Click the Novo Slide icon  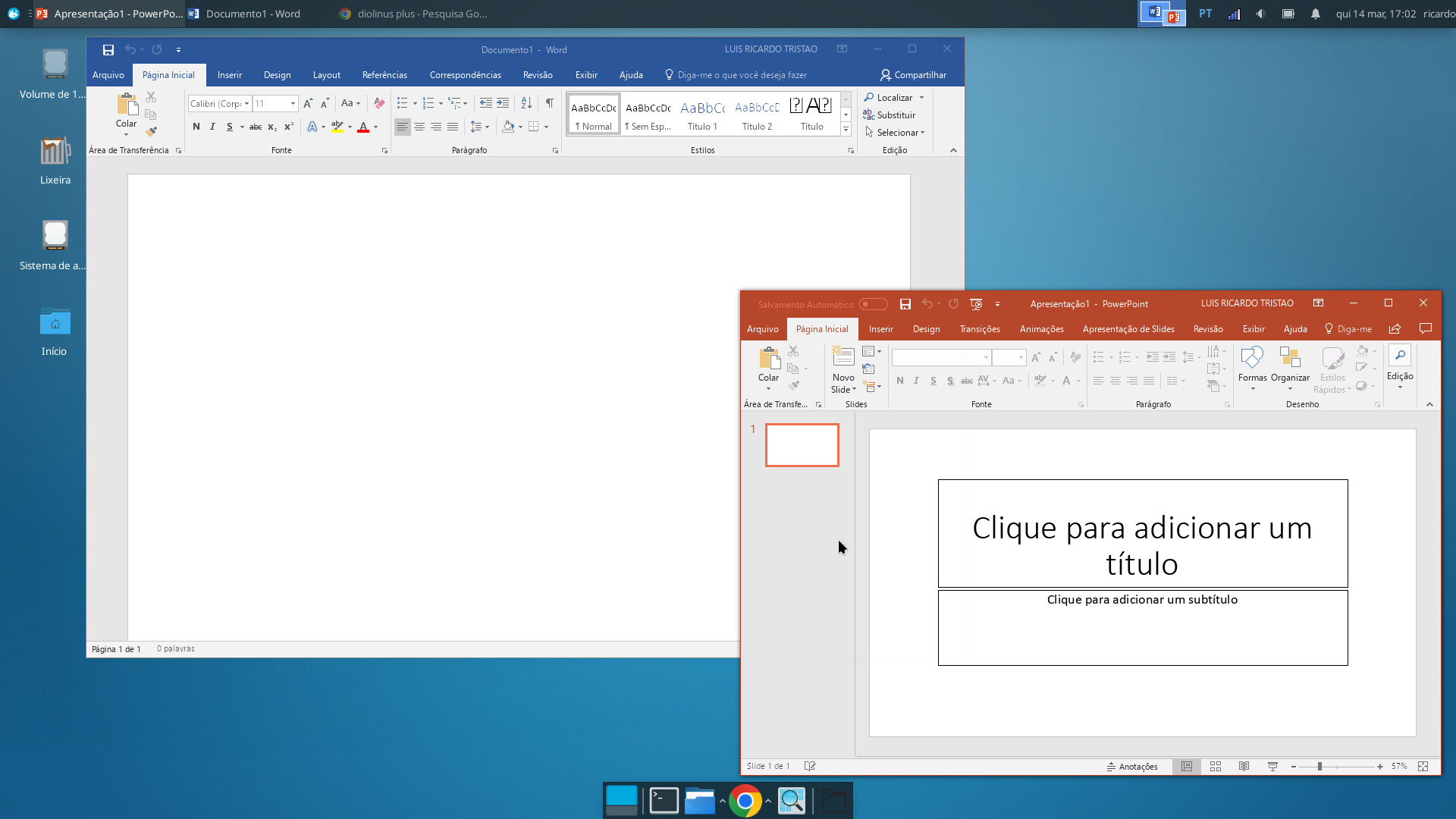coord(843,356)
